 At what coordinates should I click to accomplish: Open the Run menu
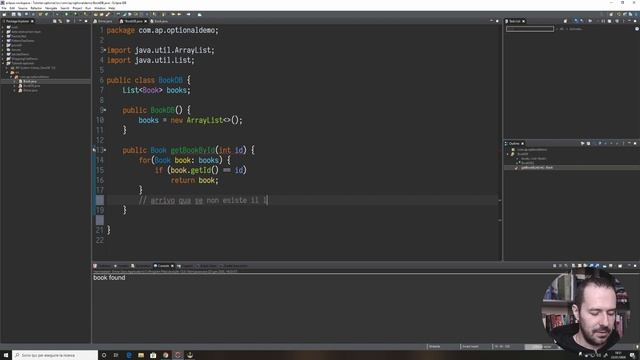pos(88,8)
